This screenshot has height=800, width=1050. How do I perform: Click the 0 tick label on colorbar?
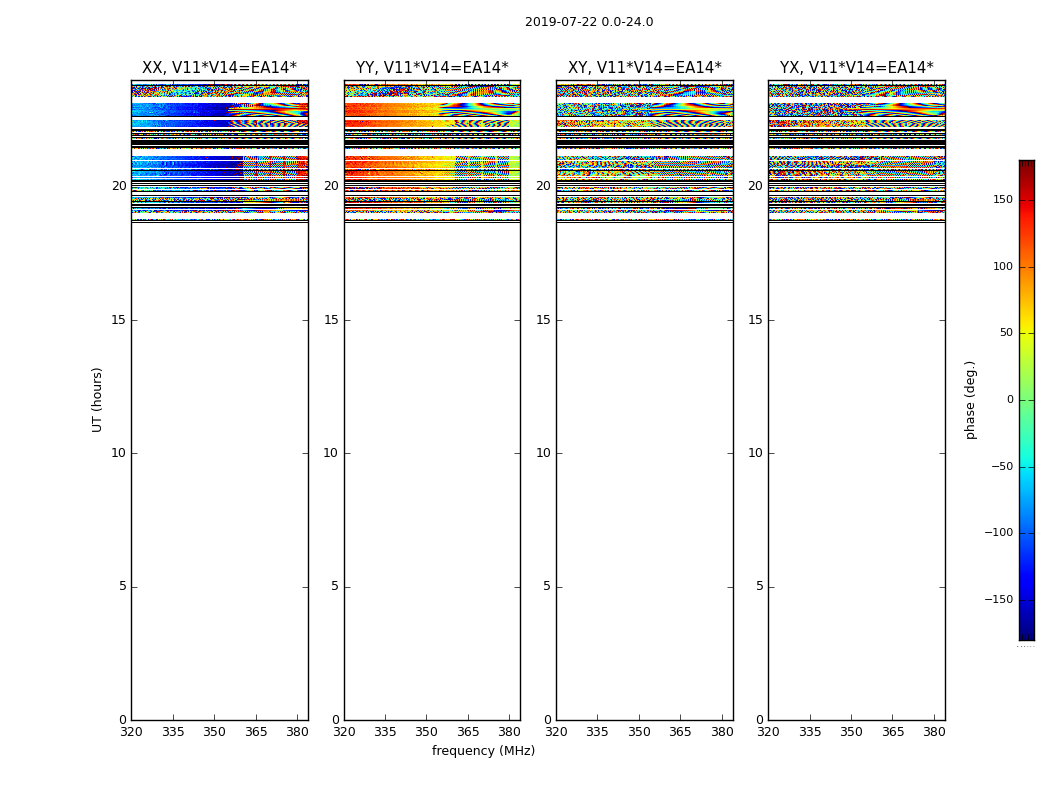pyautogui.click(x=1009, y=400)
